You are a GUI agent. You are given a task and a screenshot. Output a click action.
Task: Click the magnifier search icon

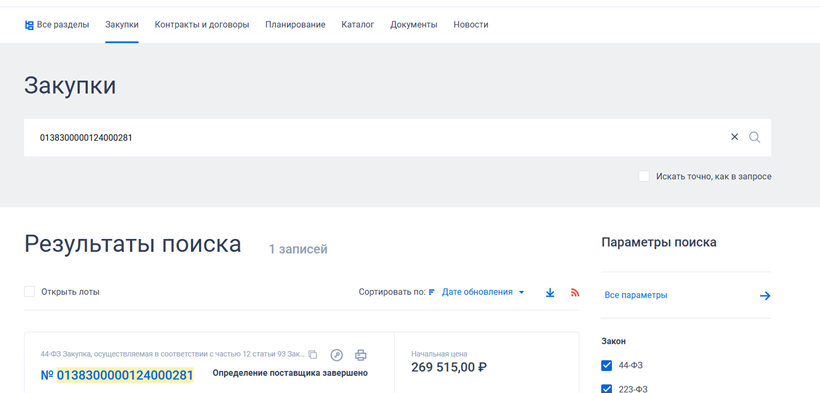point(754,137)
